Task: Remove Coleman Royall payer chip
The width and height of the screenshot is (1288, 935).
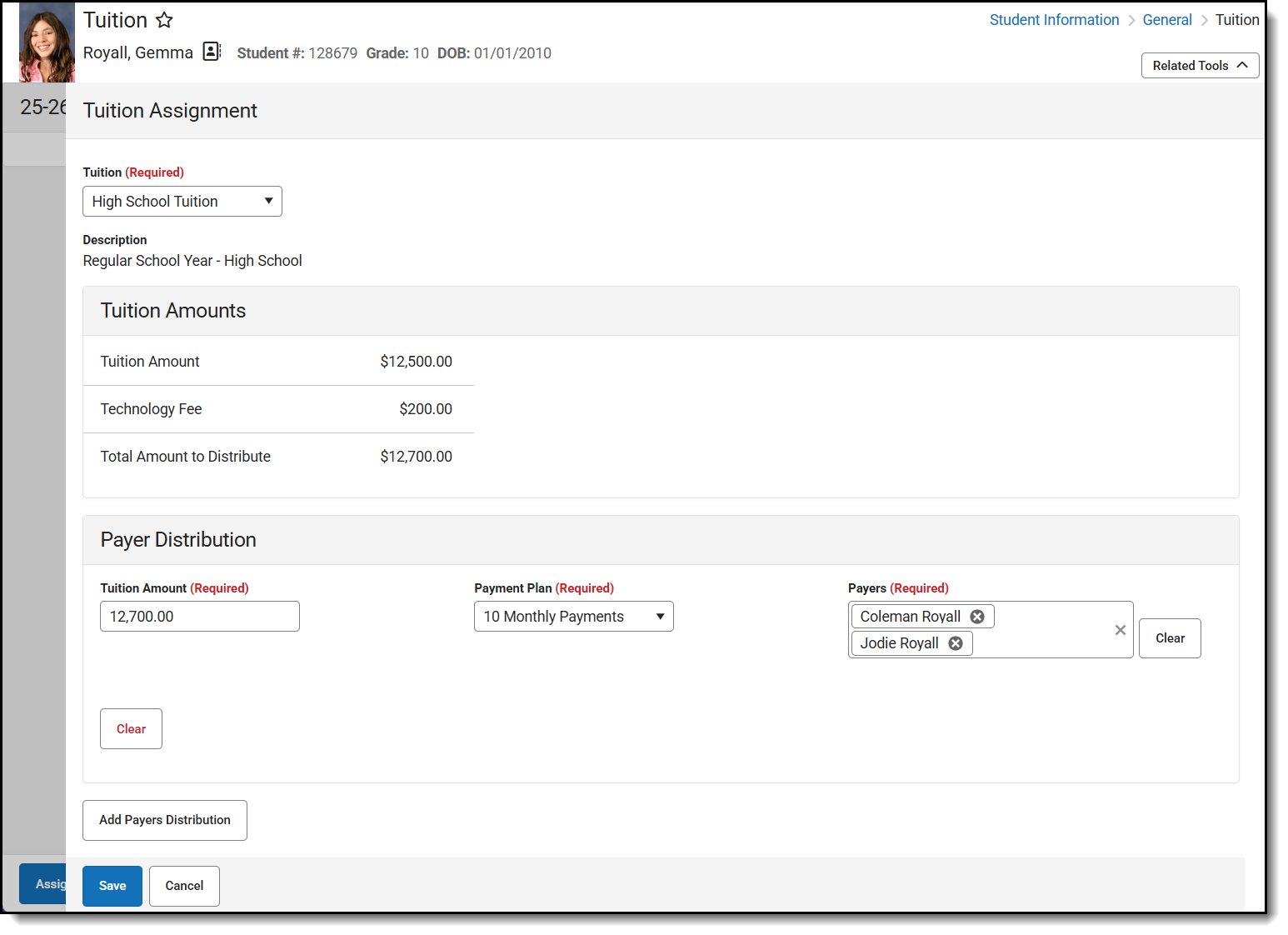Action: pyautogui.click(x=976, y=616)
